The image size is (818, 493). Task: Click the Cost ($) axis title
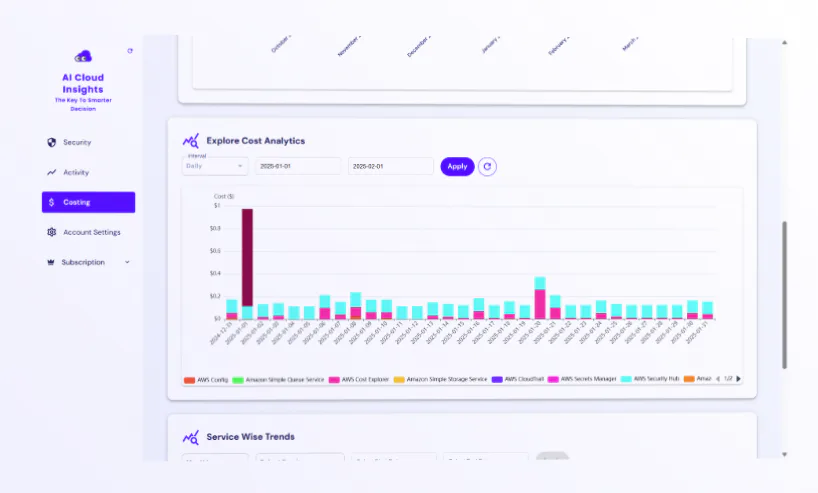224,197
